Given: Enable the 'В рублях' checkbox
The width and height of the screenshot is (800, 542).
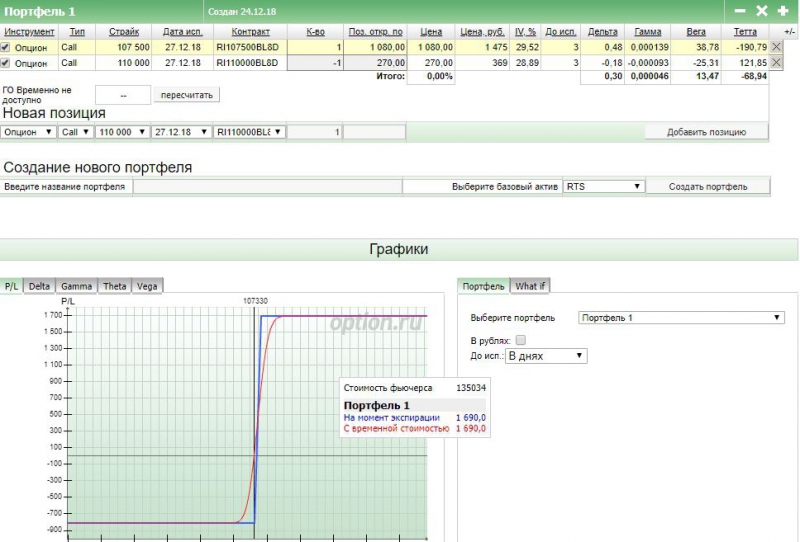Looking at the screenshot, I should pos(520,341).
